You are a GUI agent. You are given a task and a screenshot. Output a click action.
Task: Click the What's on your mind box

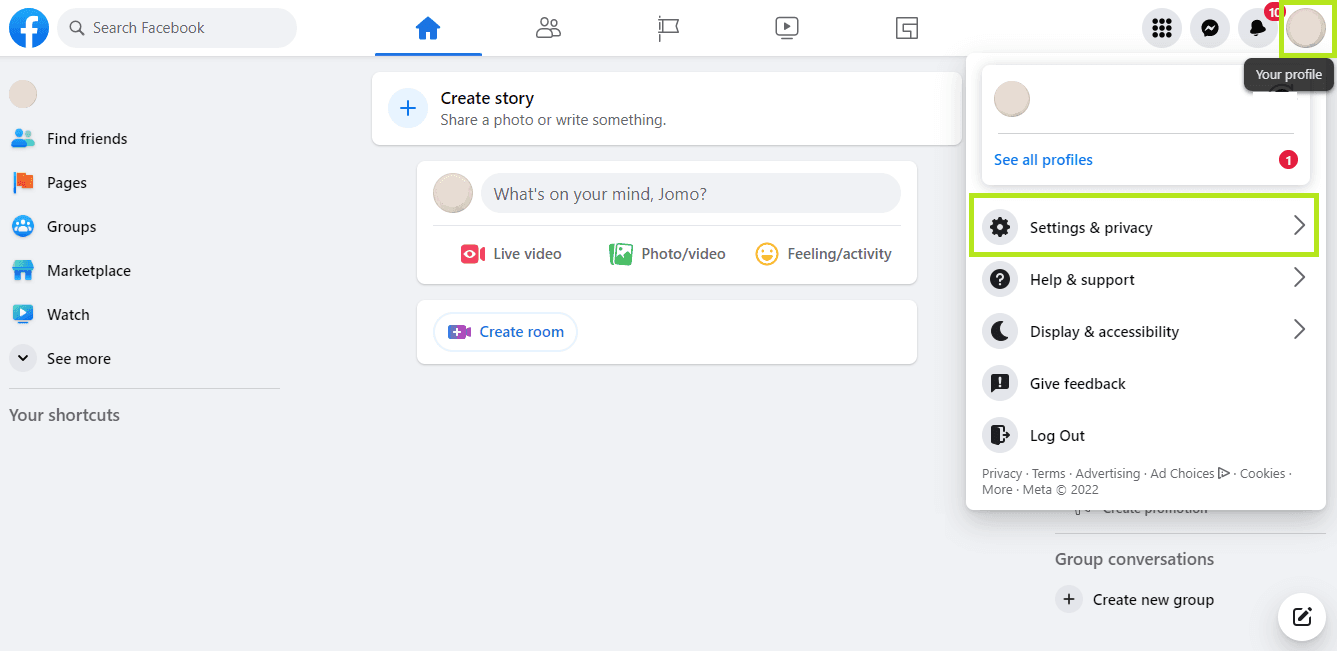coord(690,194)
